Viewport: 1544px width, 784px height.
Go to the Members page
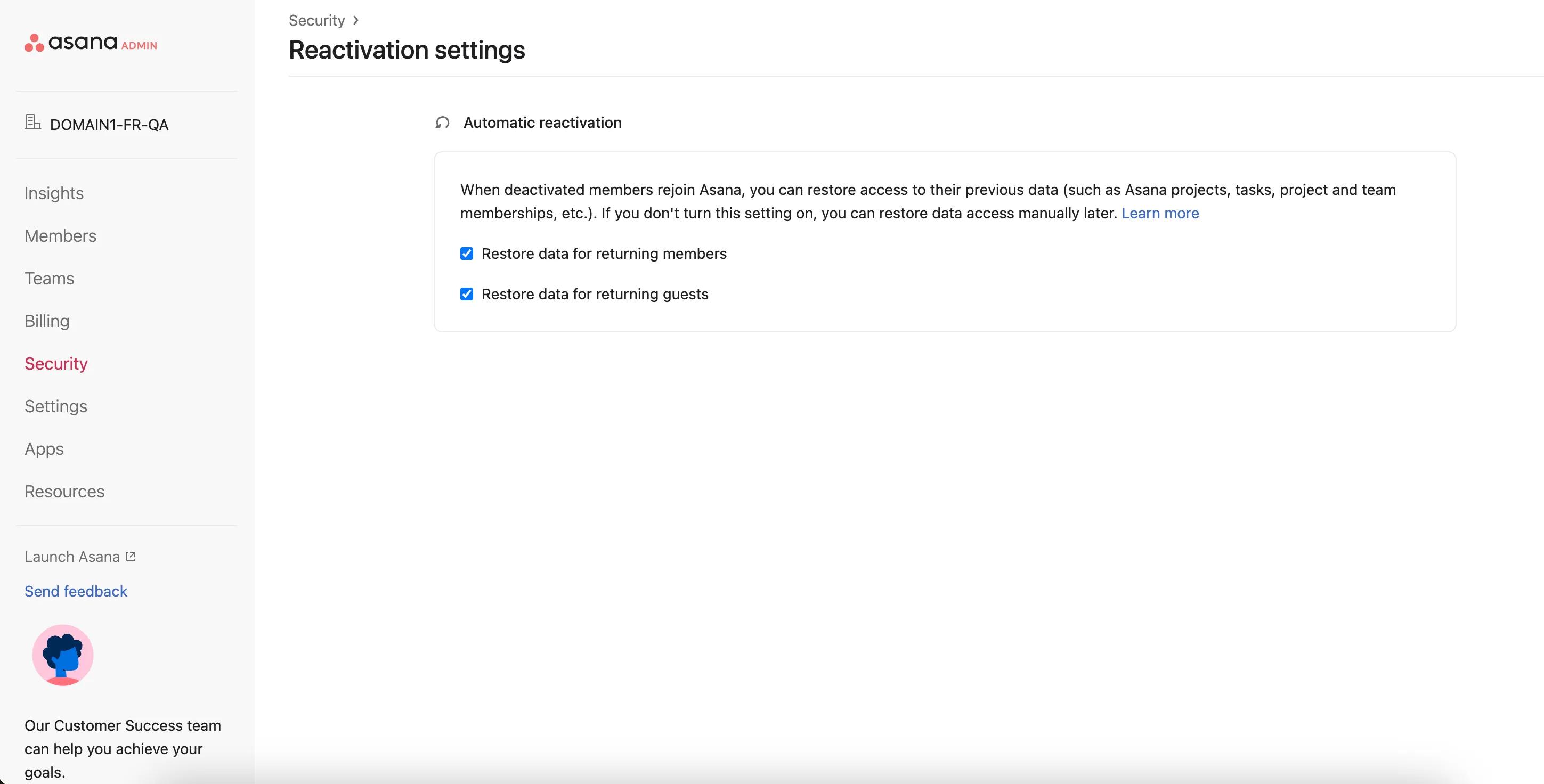[61, 235]
